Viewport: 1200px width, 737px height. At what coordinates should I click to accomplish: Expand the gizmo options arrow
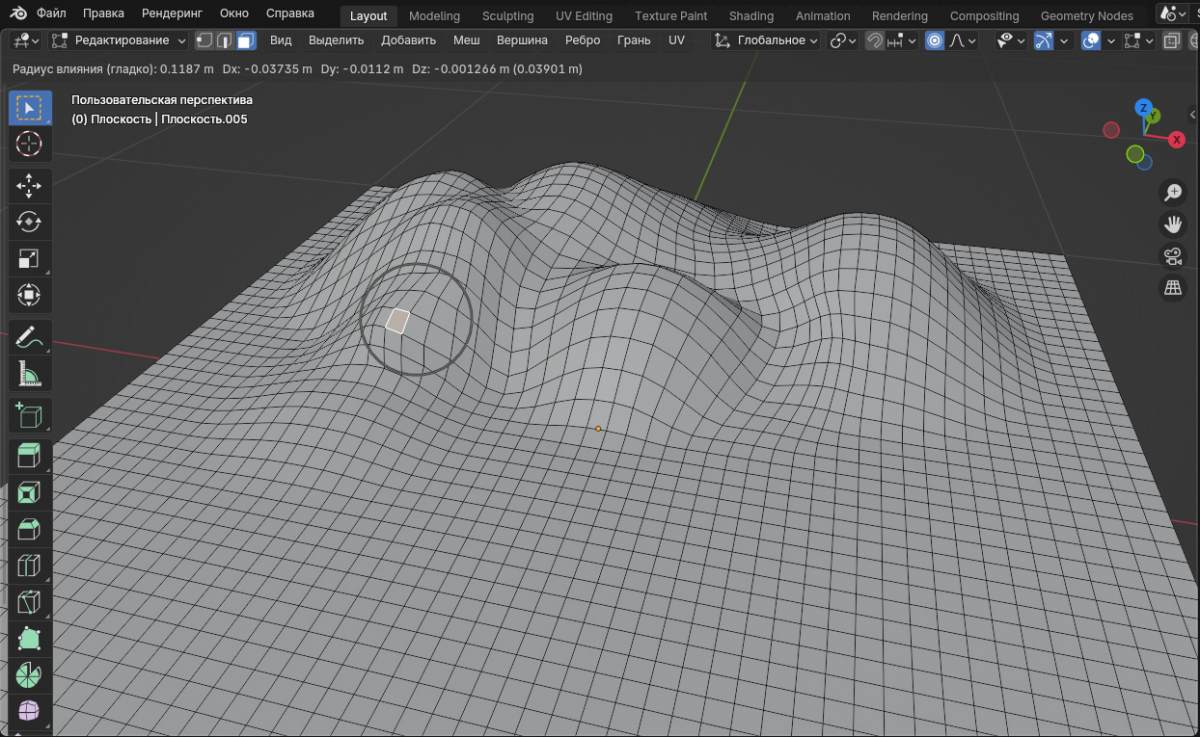1063,40
